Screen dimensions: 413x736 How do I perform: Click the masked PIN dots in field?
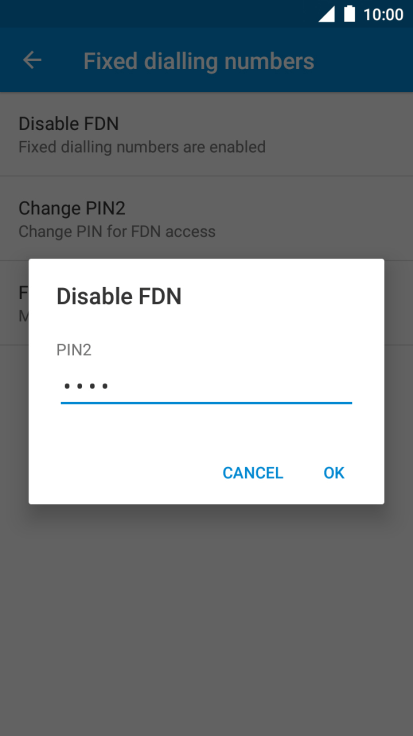86,386
